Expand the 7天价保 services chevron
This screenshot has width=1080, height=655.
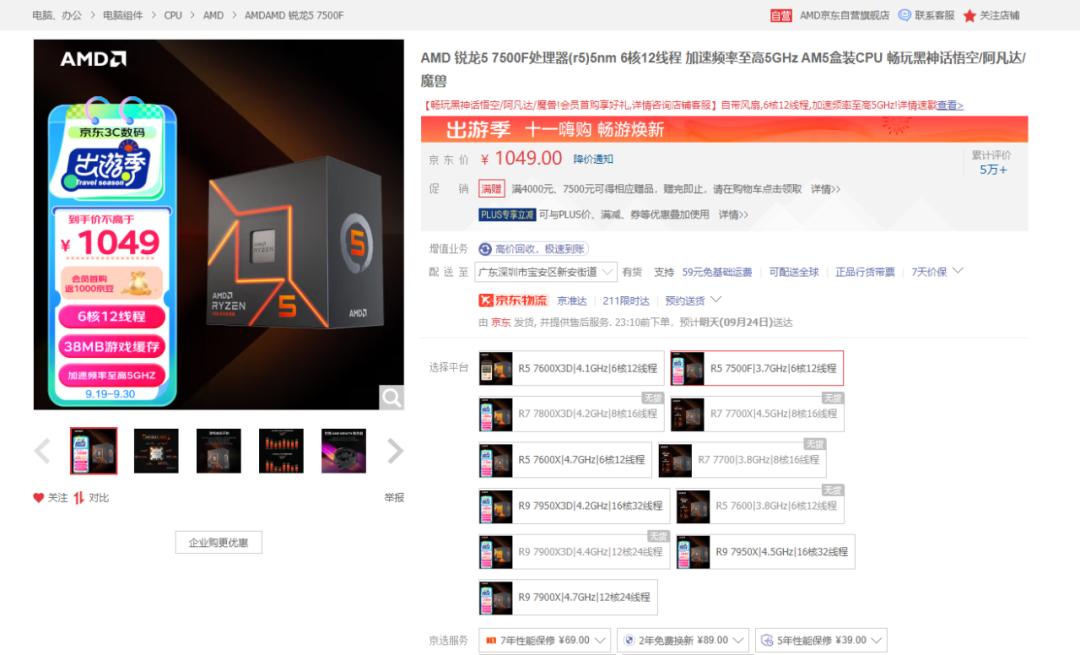tap(957, 271)
